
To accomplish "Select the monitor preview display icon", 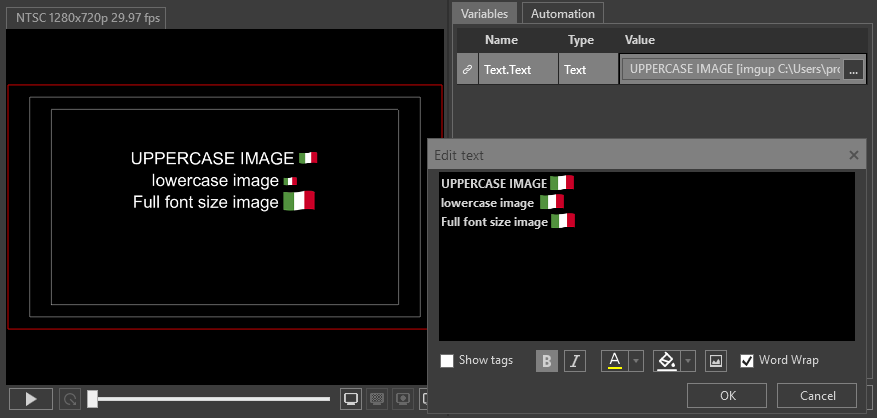I will click(x=351, y=399).
